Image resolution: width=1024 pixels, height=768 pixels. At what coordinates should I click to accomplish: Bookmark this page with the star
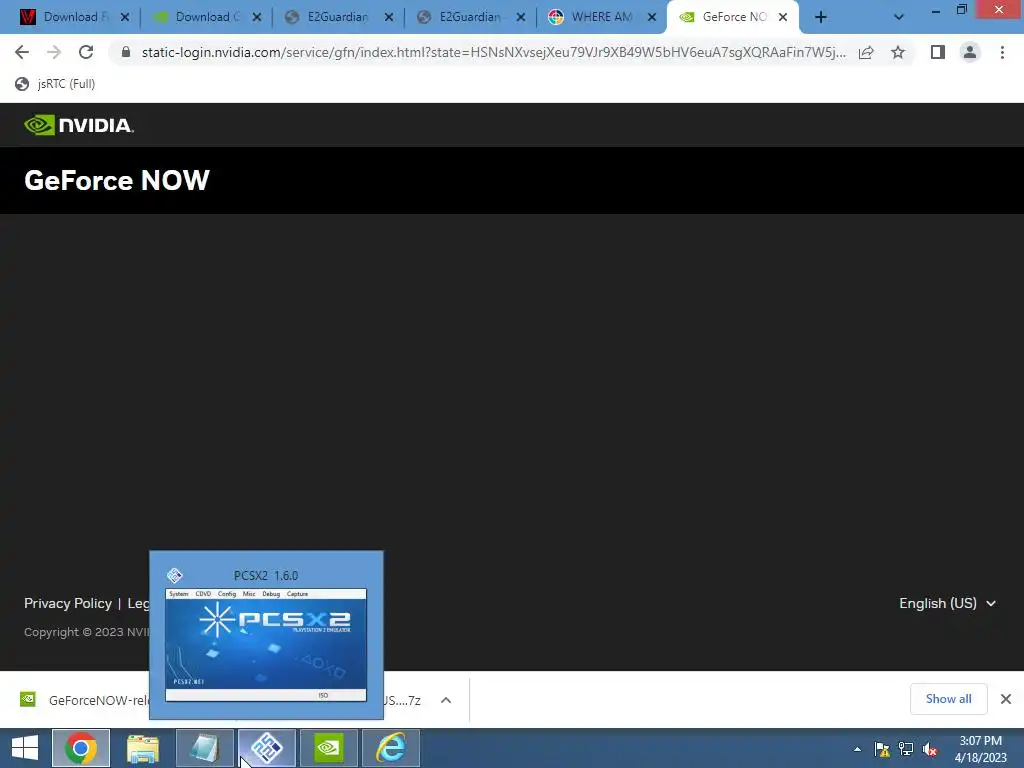click(x=898, y=52)
